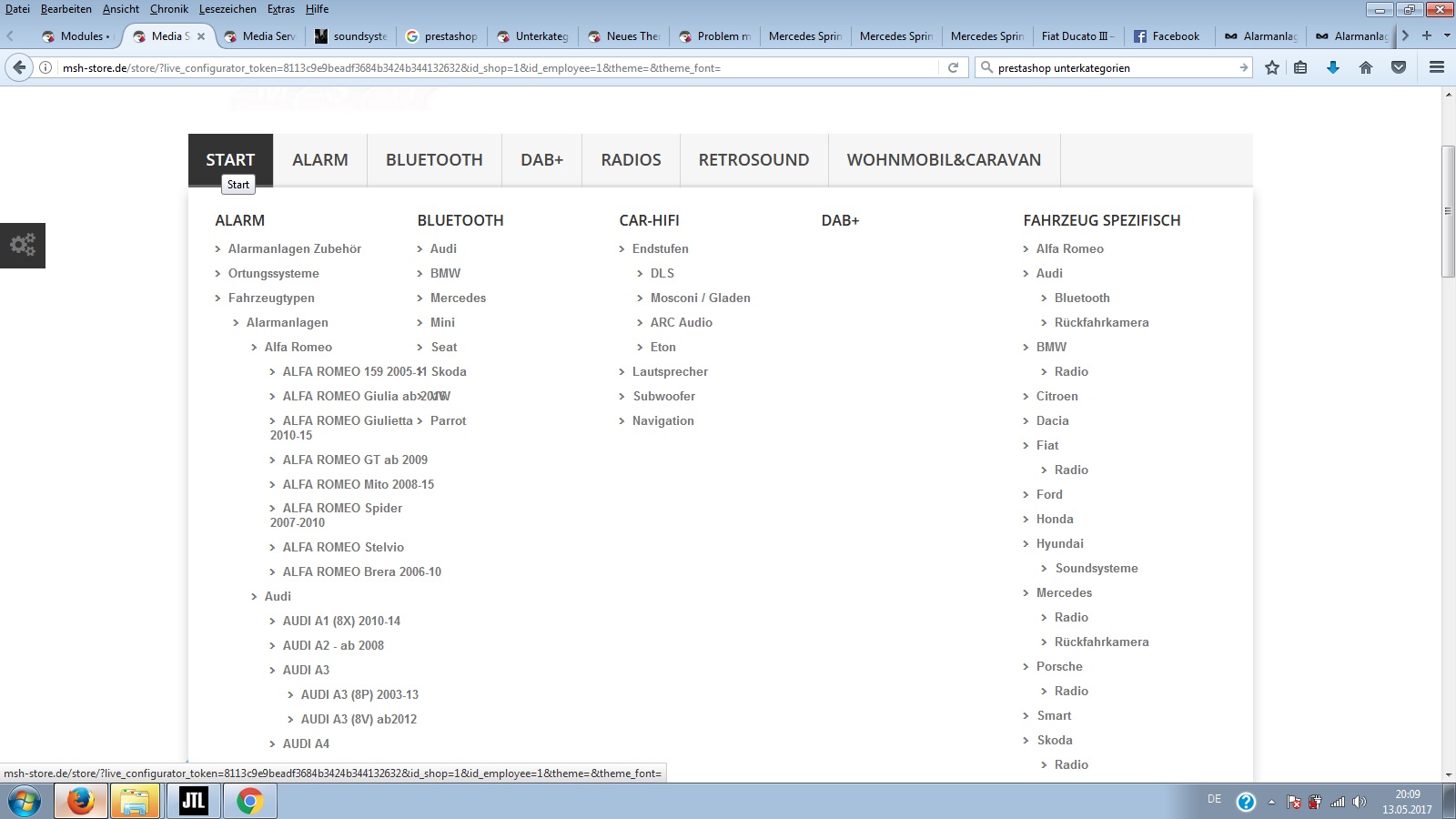Open the Bearbeiten menu
This screenshot has width=1456, height=819.
[66, 9]
